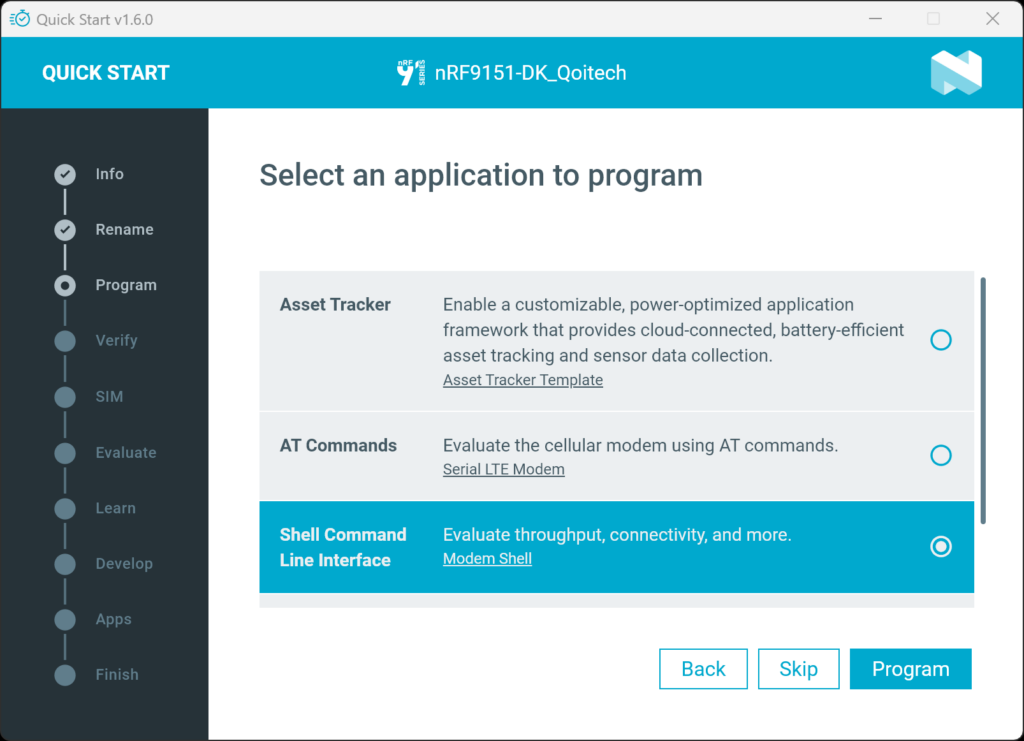Click the Info step checkmark icon
This screenshot has height=741, width=1024.
65,175
